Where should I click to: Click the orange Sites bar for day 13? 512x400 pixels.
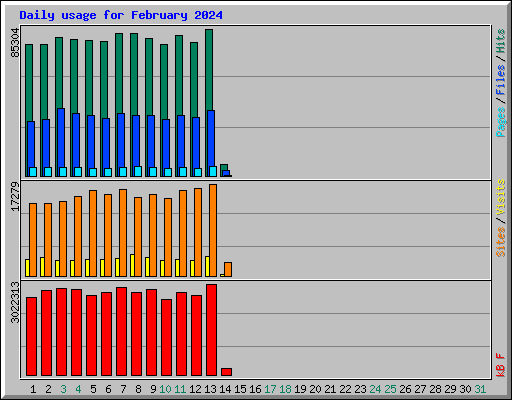[213, 230]
